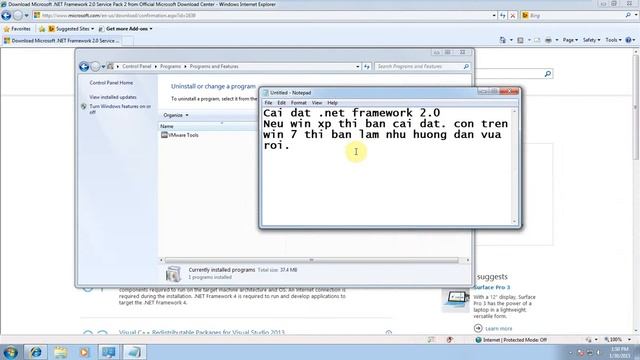Open Get more Add-ons dropdown
This screenshot has width=640, height=360.
click(125, 29)
